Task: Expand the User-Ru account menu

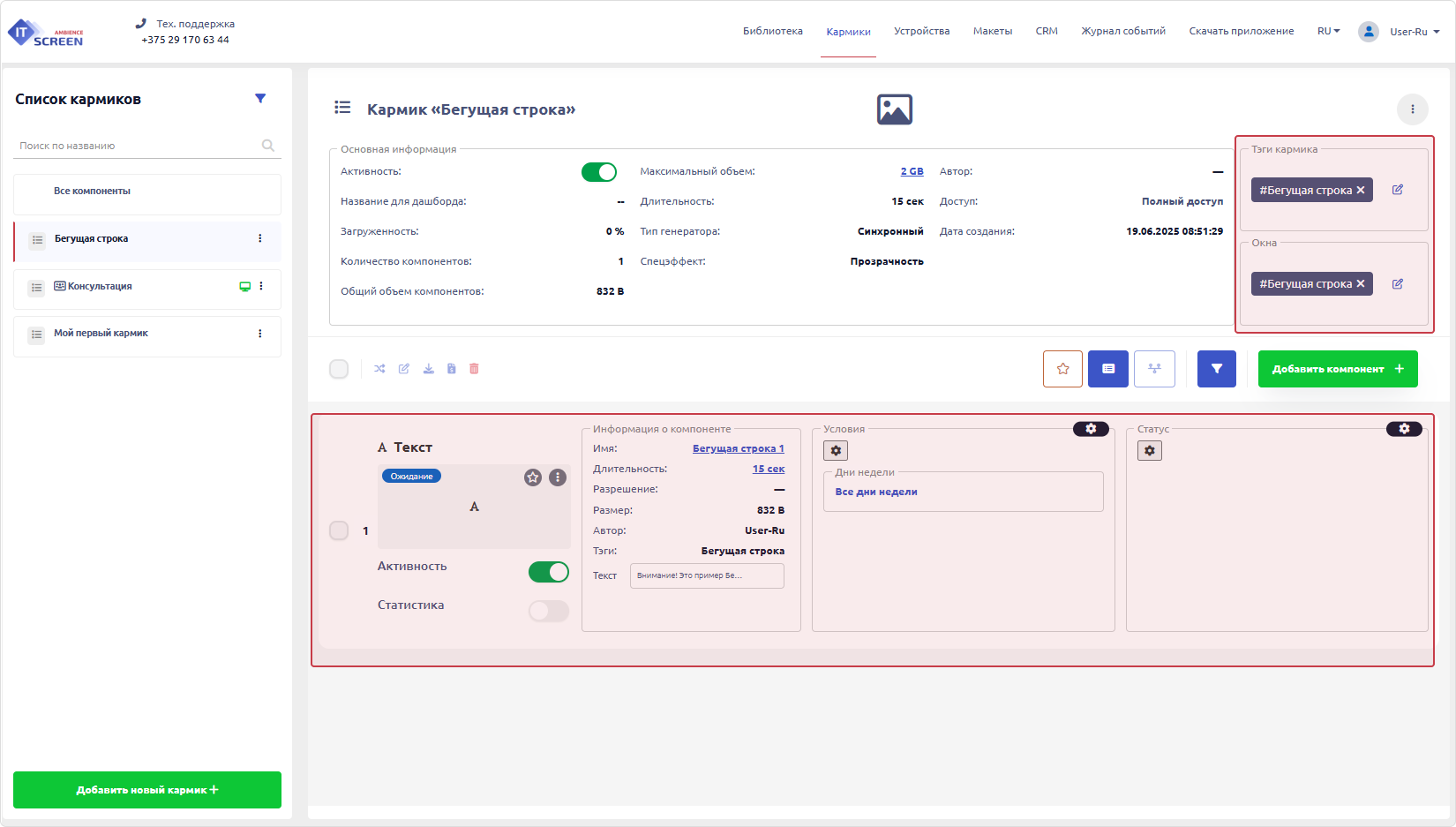Action: tap(1414, 32)
